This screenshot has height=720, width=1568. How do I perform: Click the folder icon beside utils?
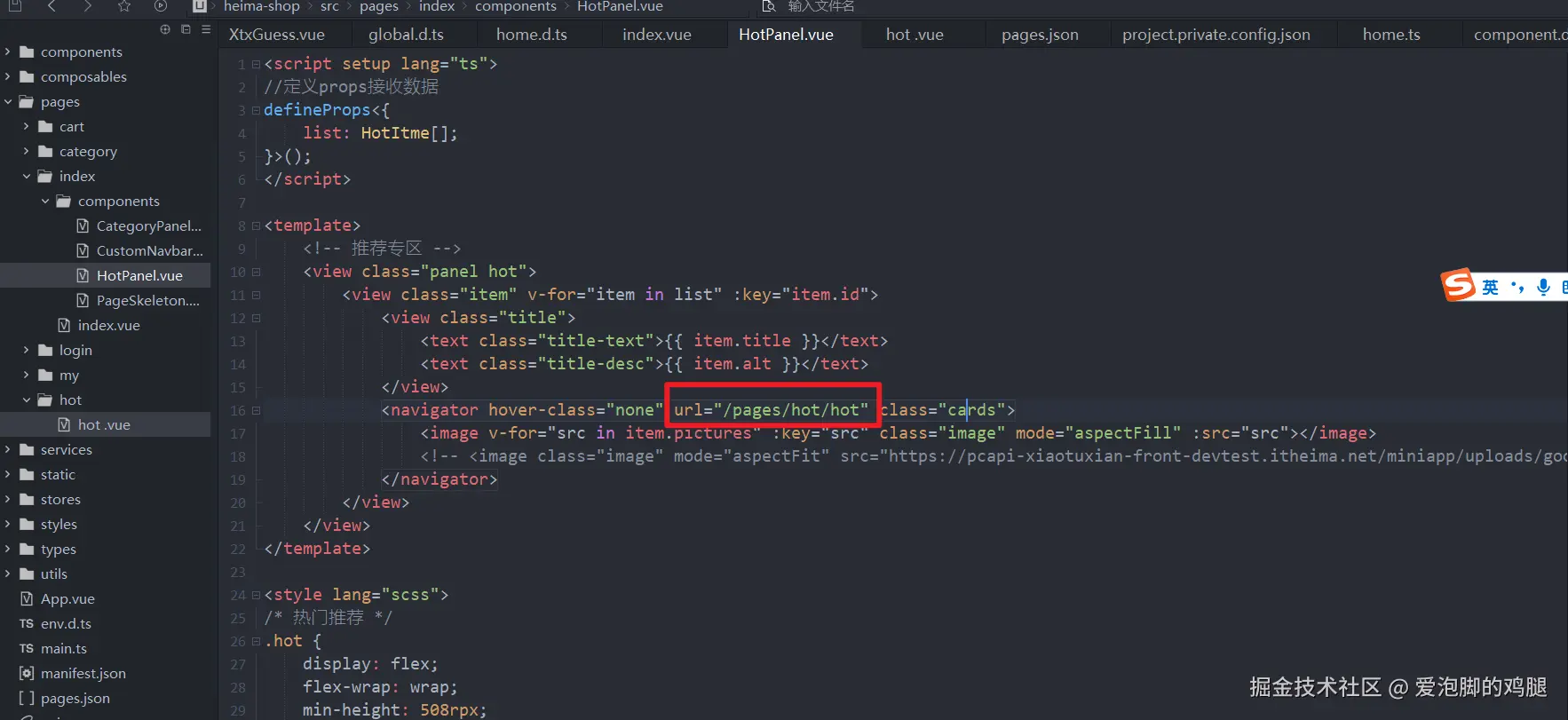pyautogui.click(x=27, y=574)
